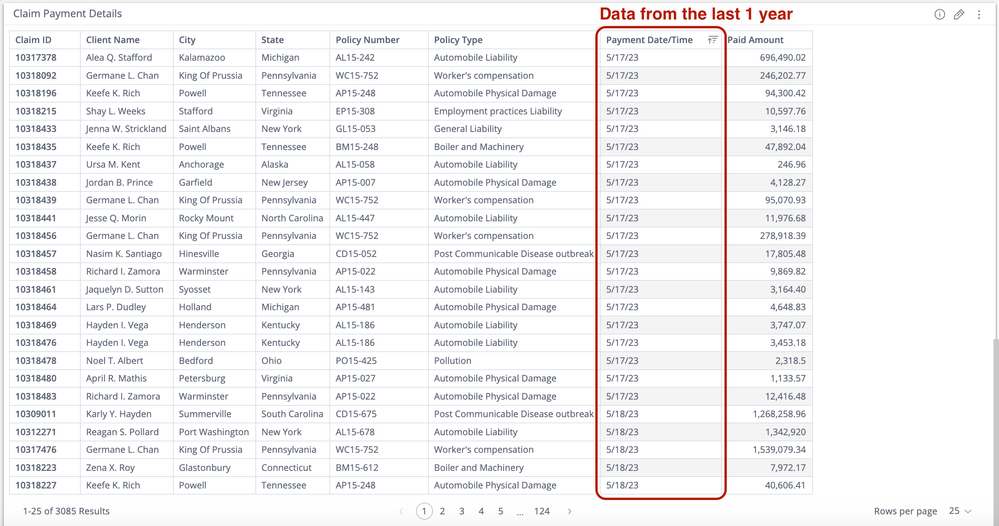Click the State column header
The width and height of the screenshot is (999, 526).
272,40
